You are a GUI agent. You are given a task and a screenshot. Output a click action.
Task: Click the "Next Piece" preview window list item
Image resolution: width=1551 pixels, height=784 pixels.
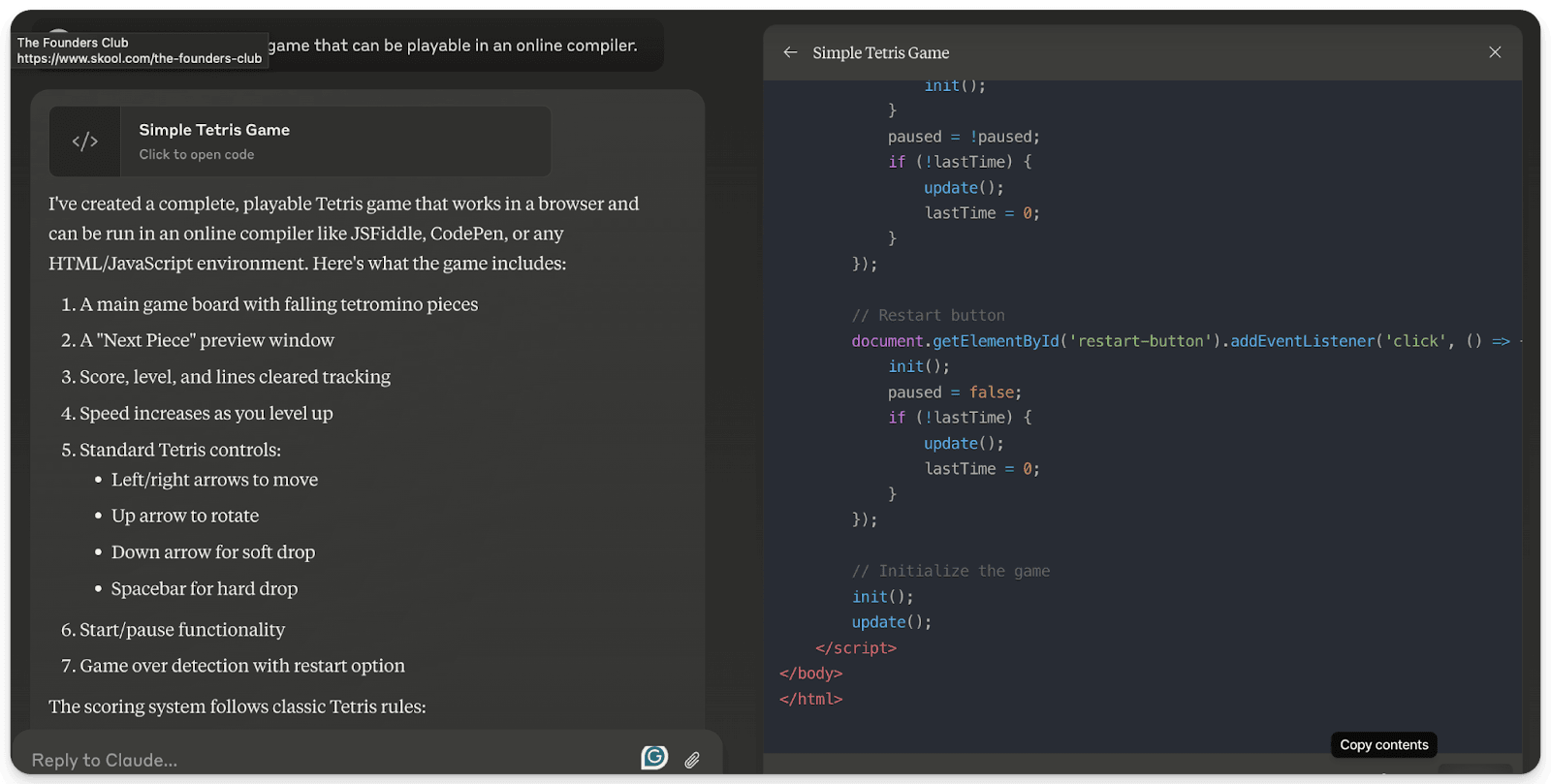coord(206,340)
